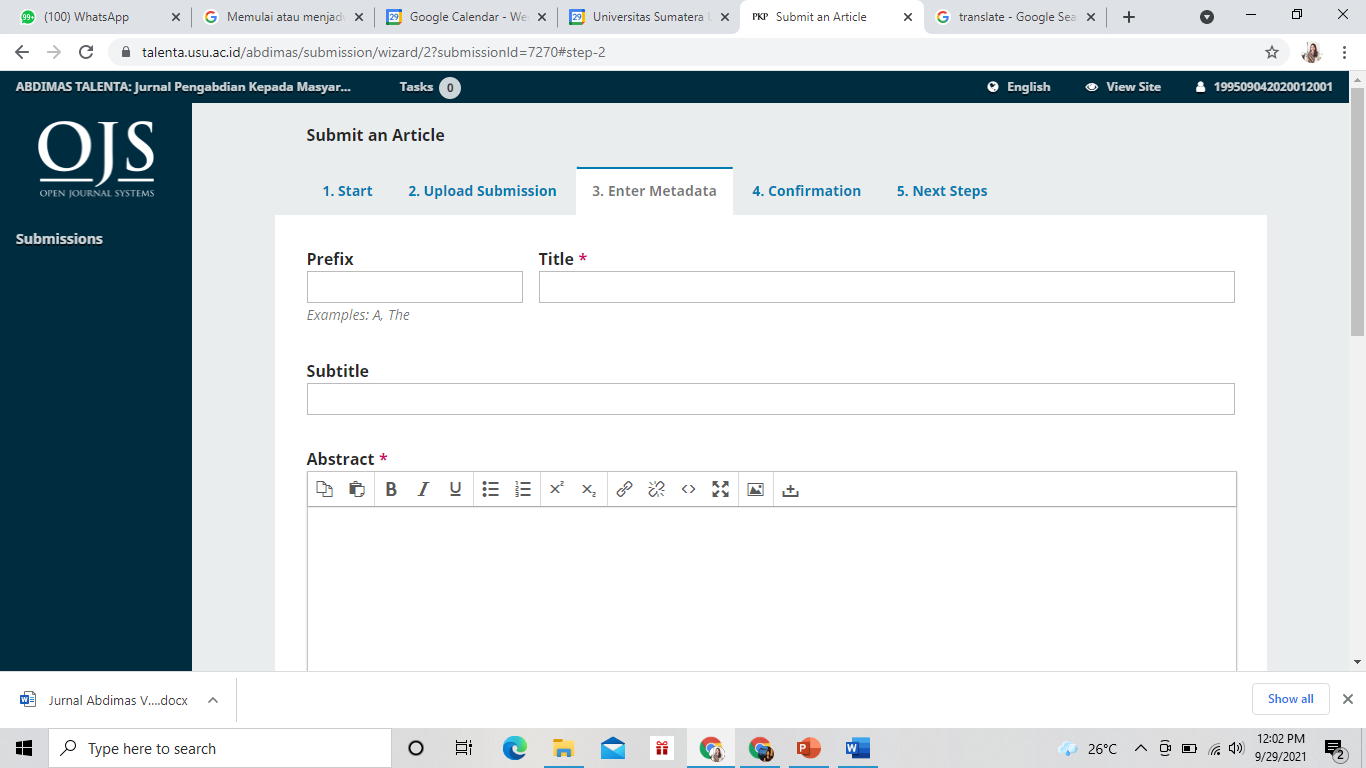The image size is (1366, 768).
Task: Remove link using the unlink icon
Action: coord(656,489)
